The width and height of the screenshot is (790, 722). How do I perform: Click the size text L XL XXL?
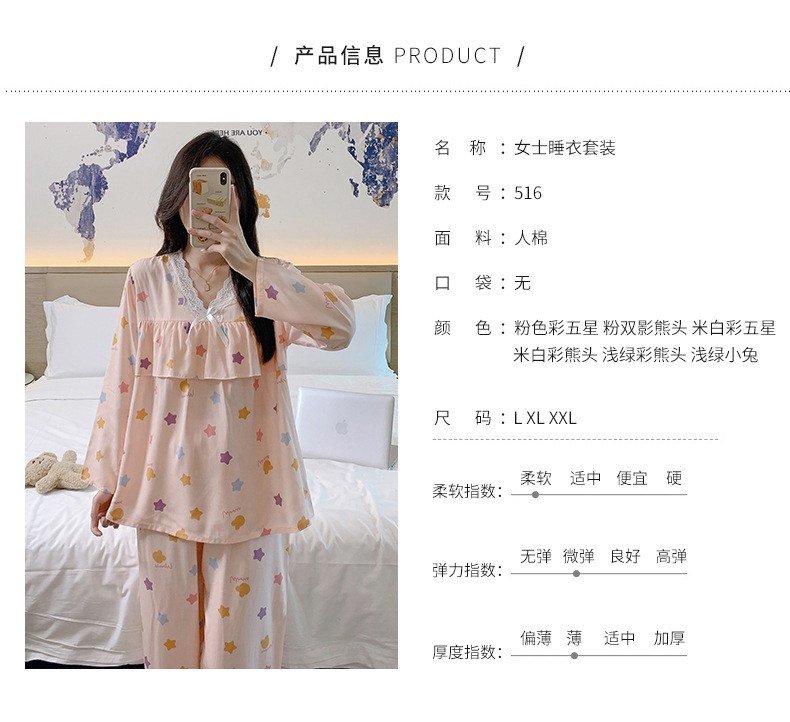[x=545, y=418]
